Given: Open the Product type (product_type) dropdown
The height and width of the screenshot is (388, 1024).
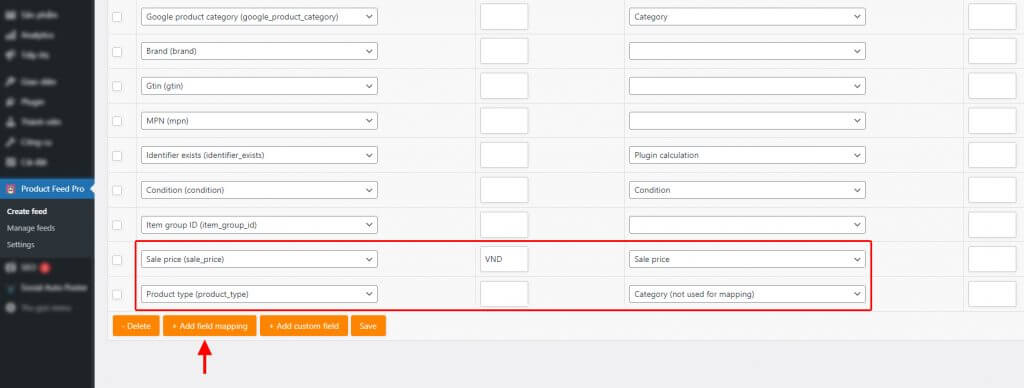Looking at the screenshot, I should 259,294.
